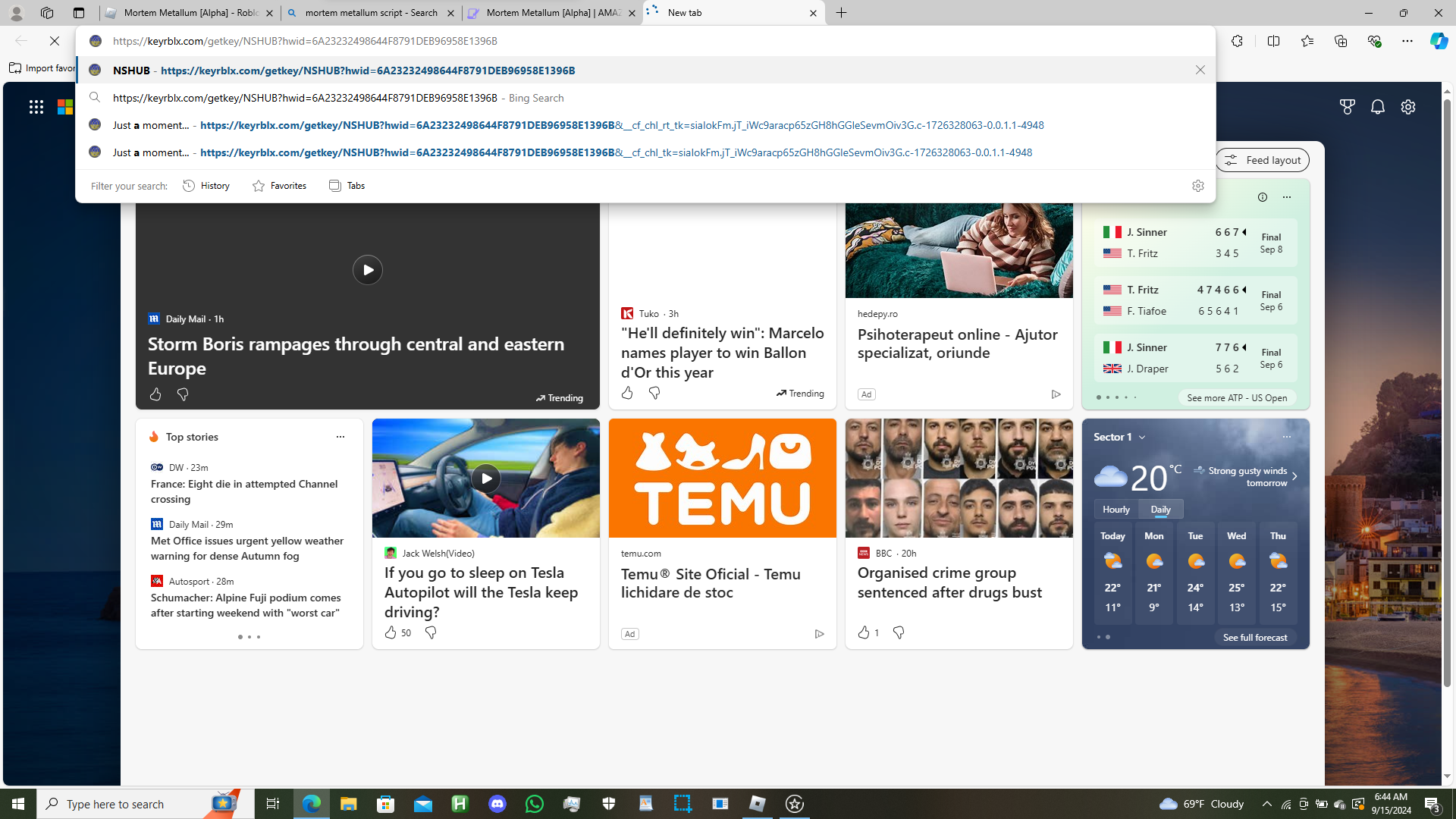This screenshot has height=819, width=1456.
Task: Switch to Mortem Metallum AMAZ tab
Action: pyautogui.click(x=552, y=13)
